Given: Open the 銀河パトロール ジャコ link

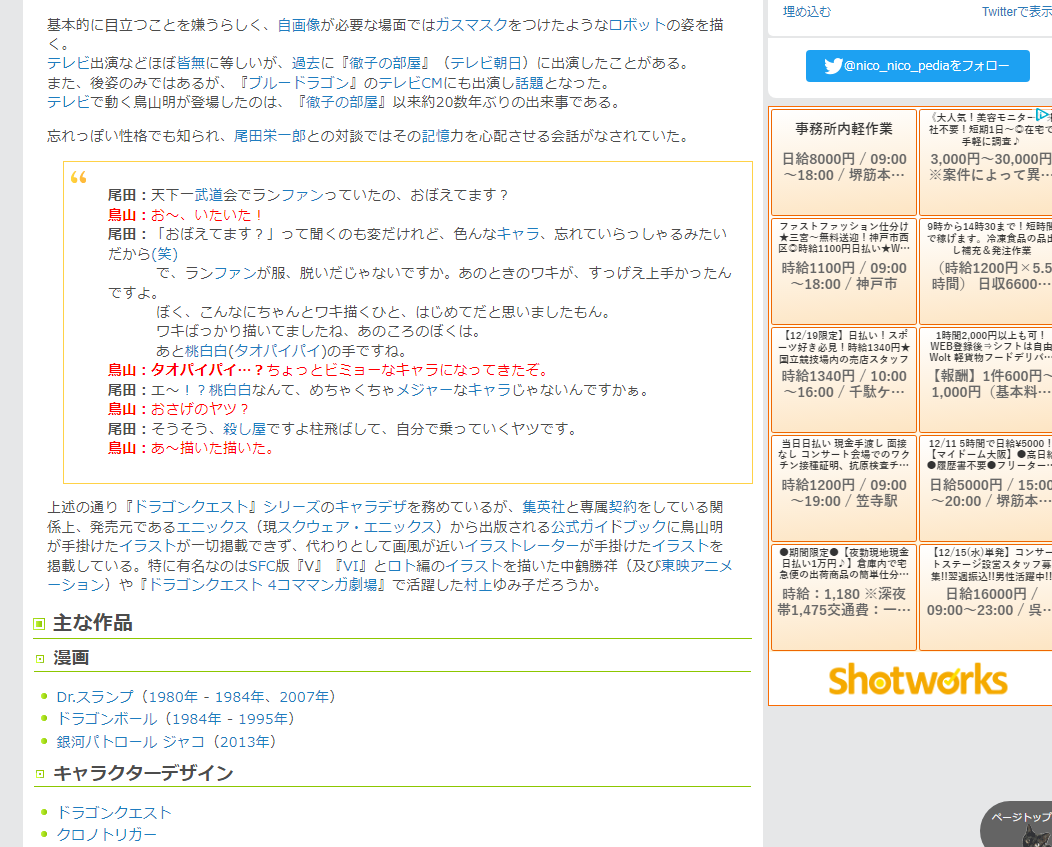Looking at the screenshot, I should (x=130, y=742).
